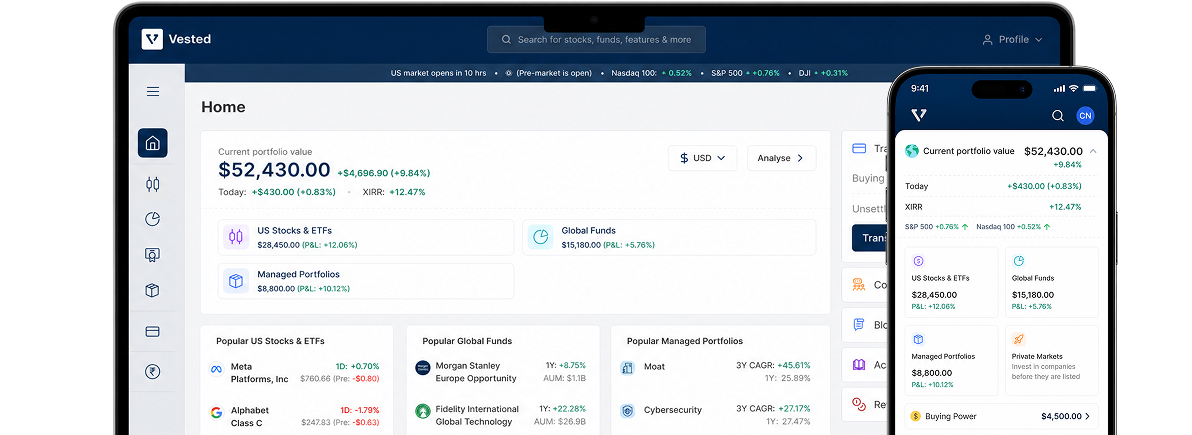Click the Profile user icon
Screen dimensions: 1192x435
tap(988, 40)
